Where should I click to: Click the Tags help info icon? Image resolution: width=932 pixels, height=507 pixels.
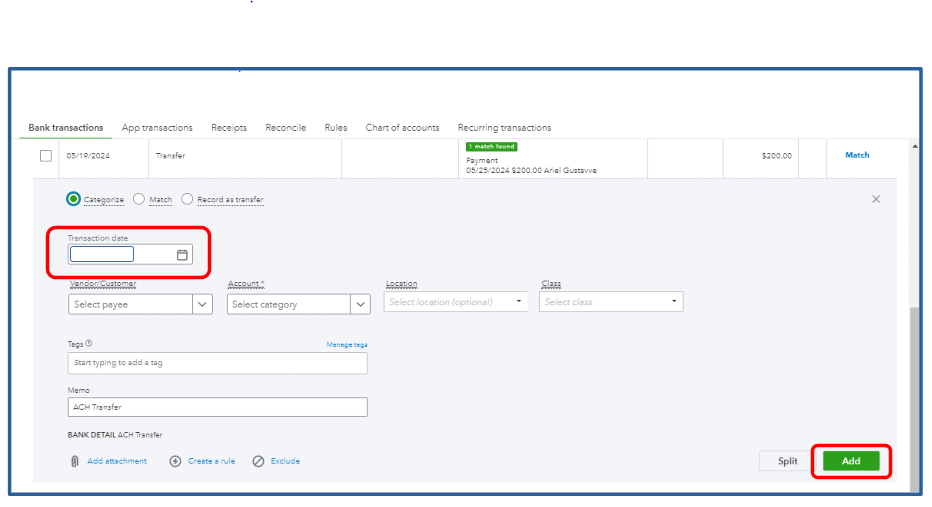click(89, 344)
